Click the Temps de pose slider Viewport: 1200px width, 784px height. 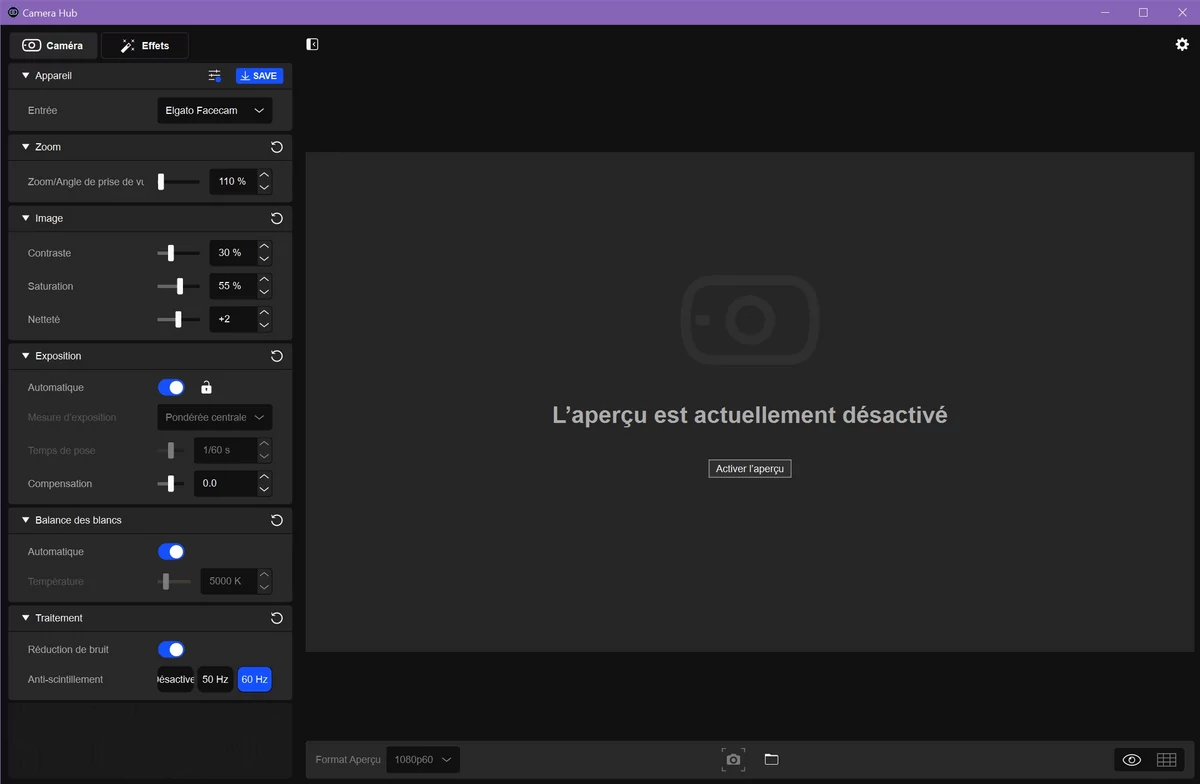click(171, 451)
